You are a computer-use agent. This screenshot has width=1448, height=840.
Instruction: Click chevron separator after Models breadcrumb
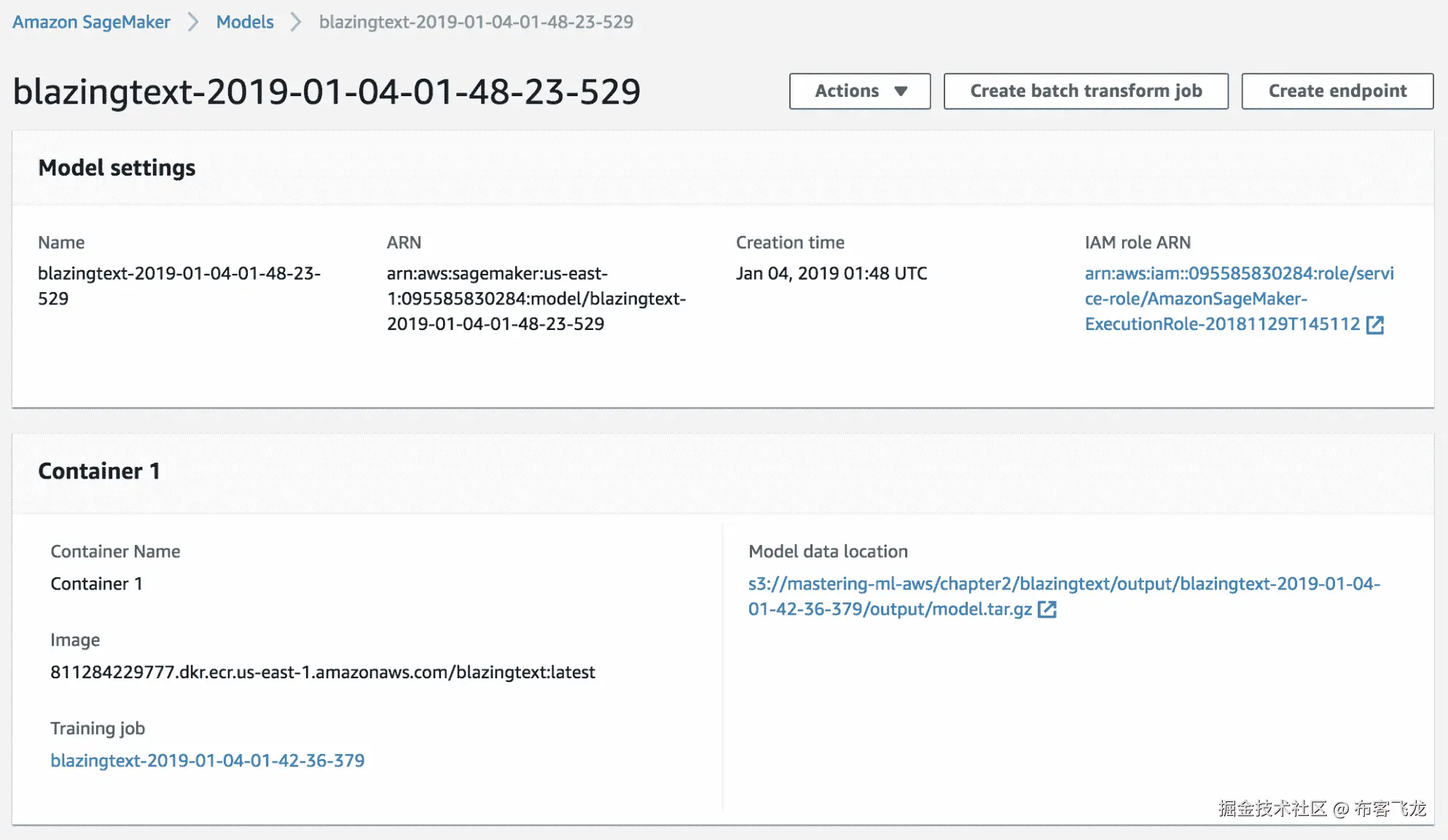click(x=296, y=22)
